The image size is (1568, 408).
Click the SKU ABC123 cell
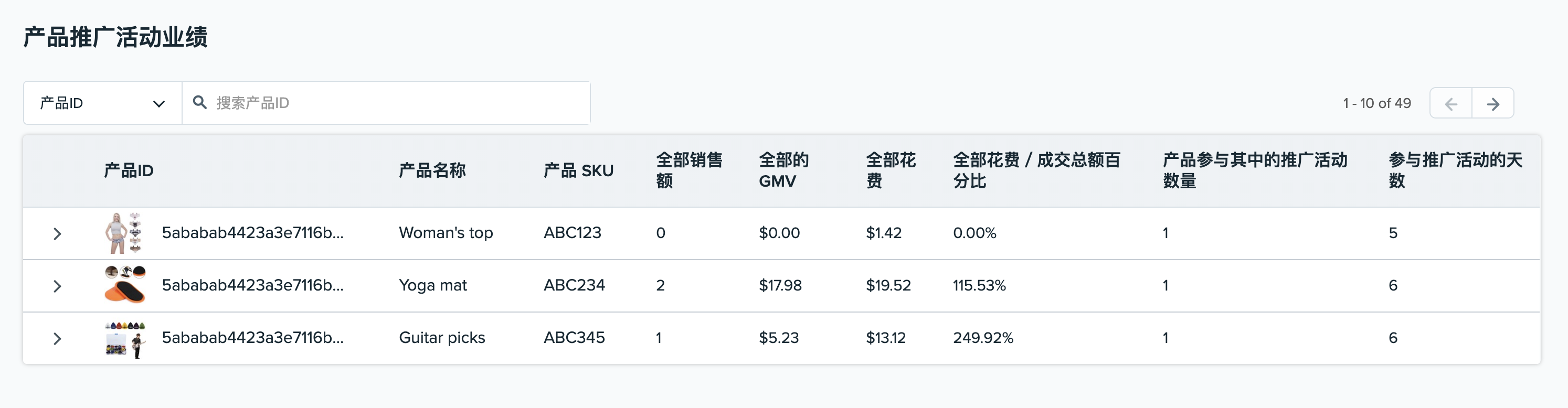[x=572, y=232]
